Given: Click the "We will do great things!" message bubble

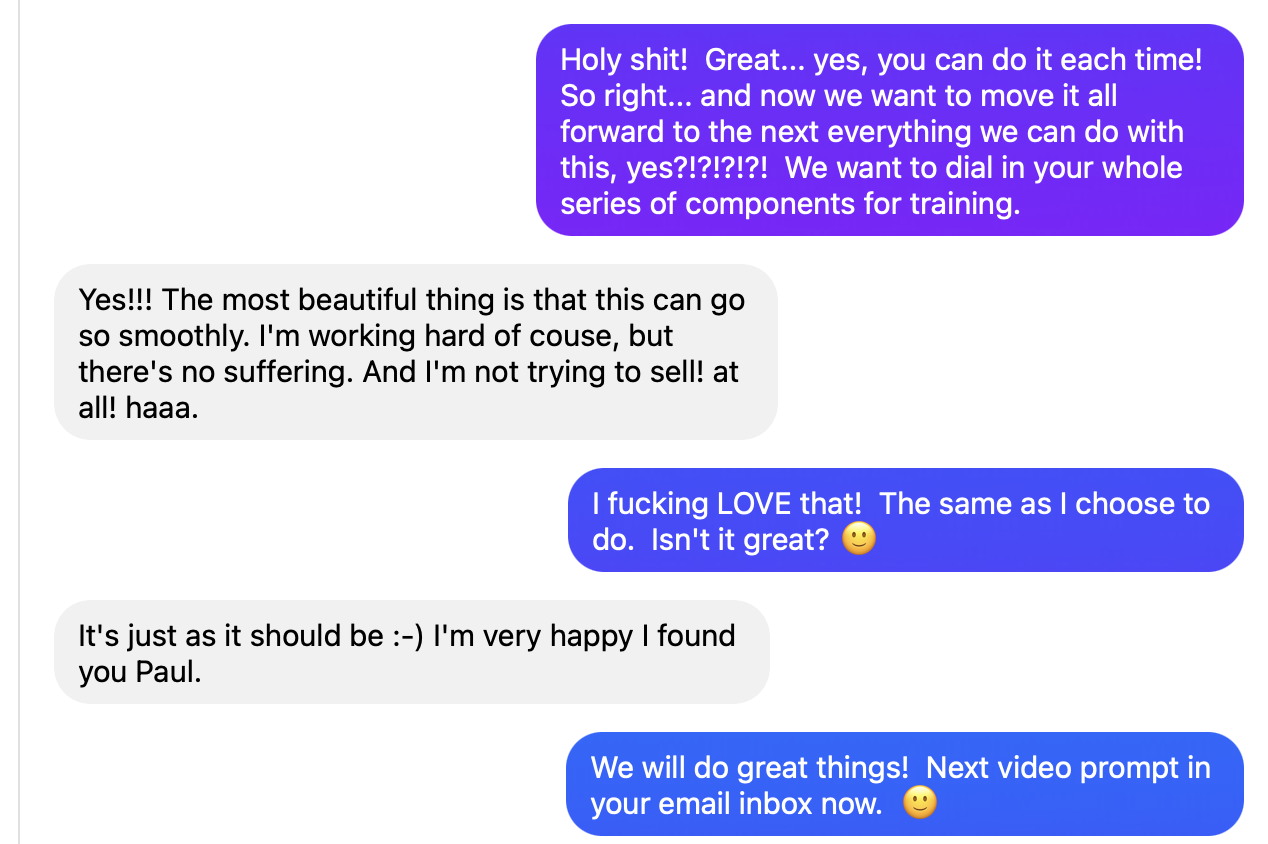Looking at the screenshot, I should (x=904, y=784).
